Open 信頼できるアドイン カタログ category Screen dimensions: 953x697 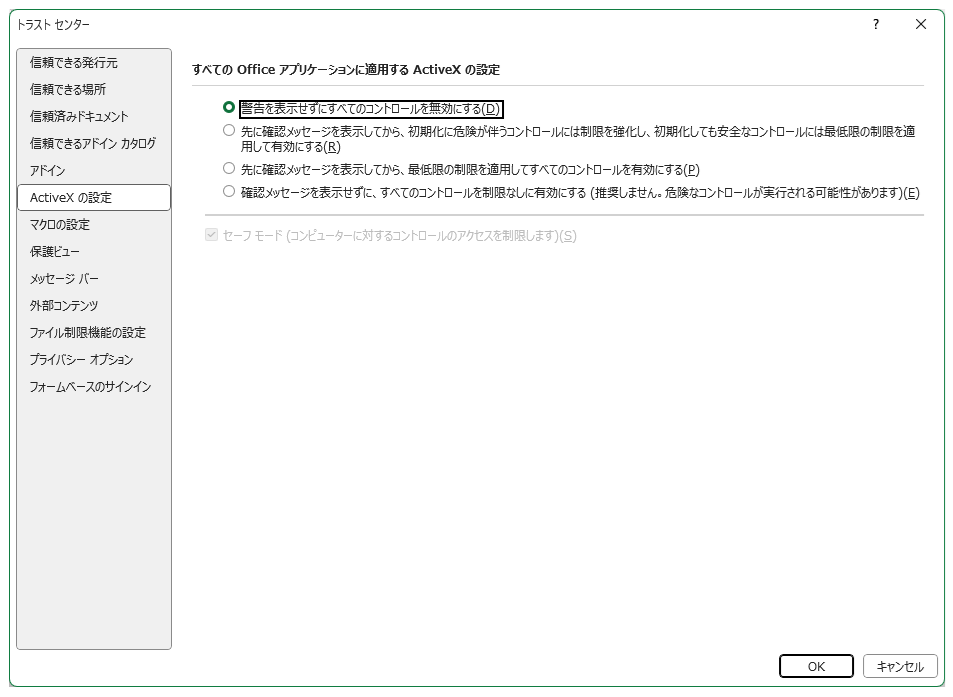tap(93, 144)
